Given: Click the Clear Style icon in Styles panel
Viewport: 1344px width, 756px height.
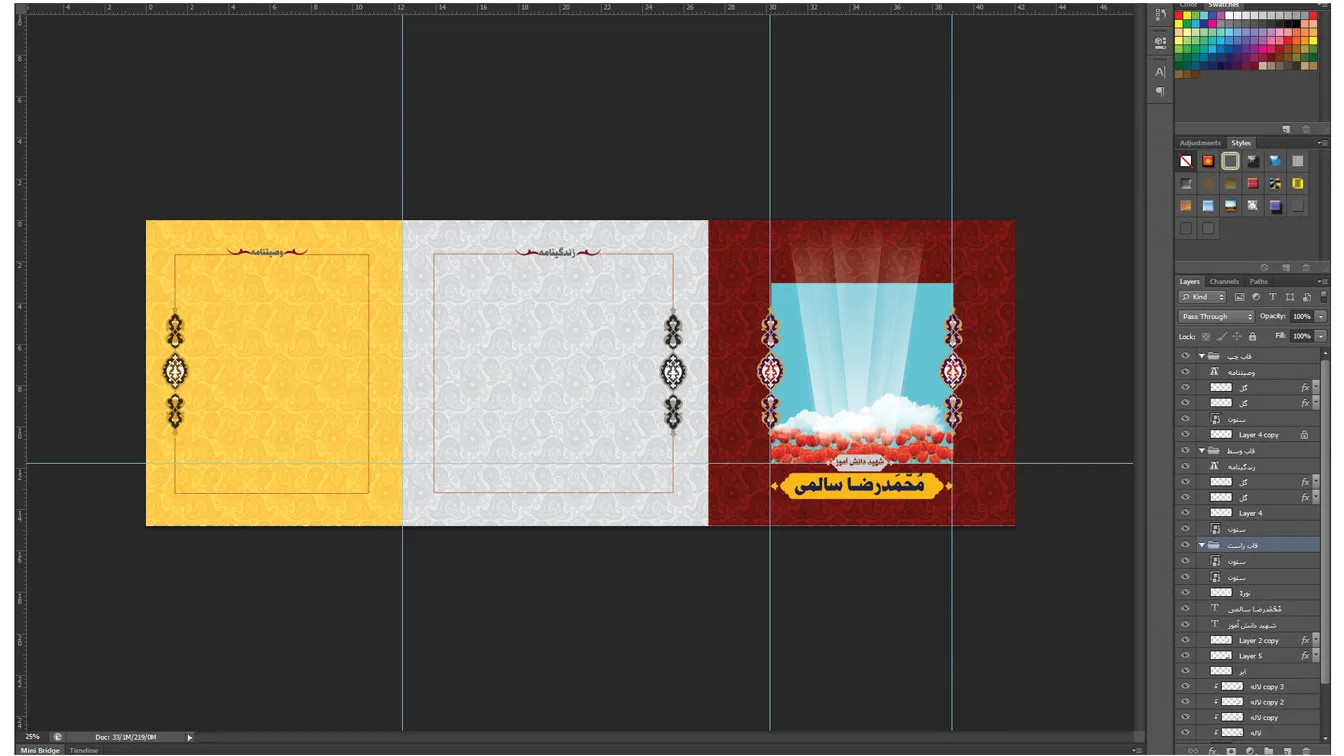Looking at the screenshot, I should pyautogui.click(x=1265, y=267).
